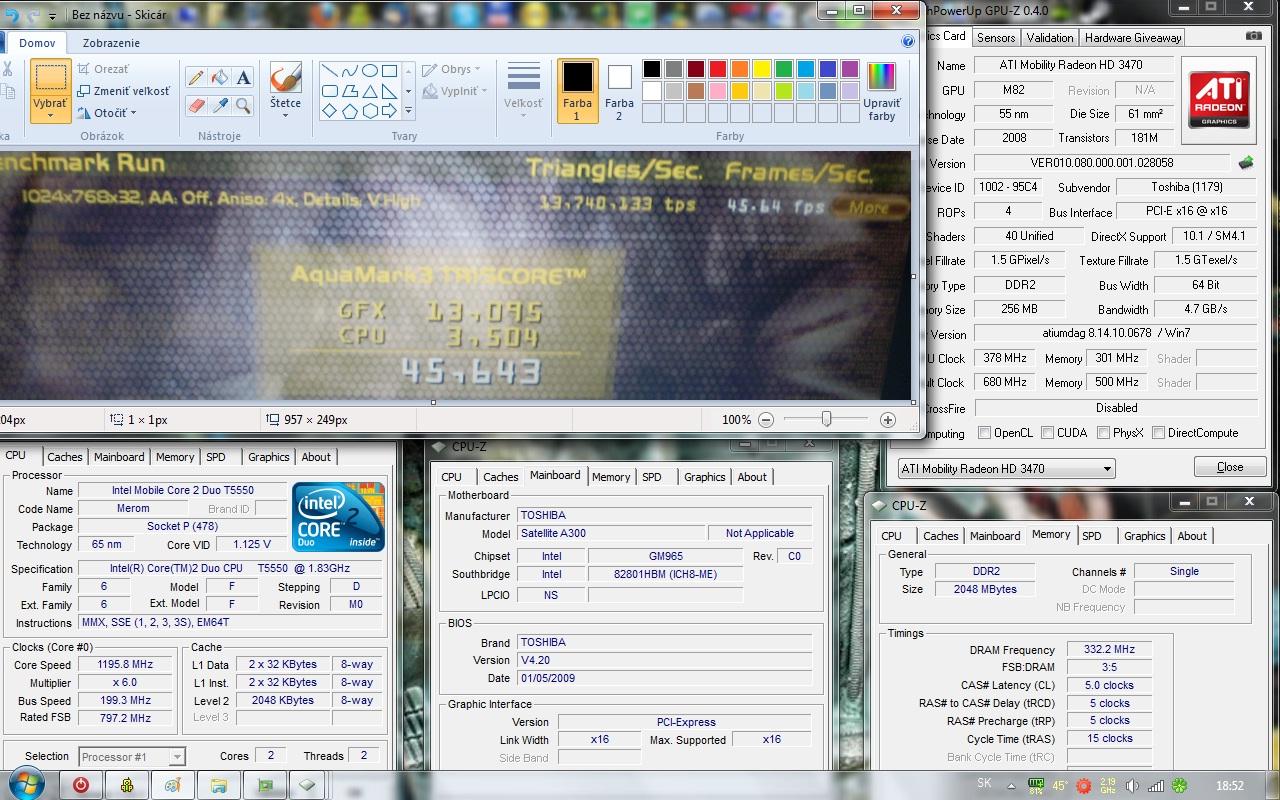Open Validation tab in GPU-Z
This screenshot has width=1280, height=800.
pyautogui.click(x=1050, y=38)
